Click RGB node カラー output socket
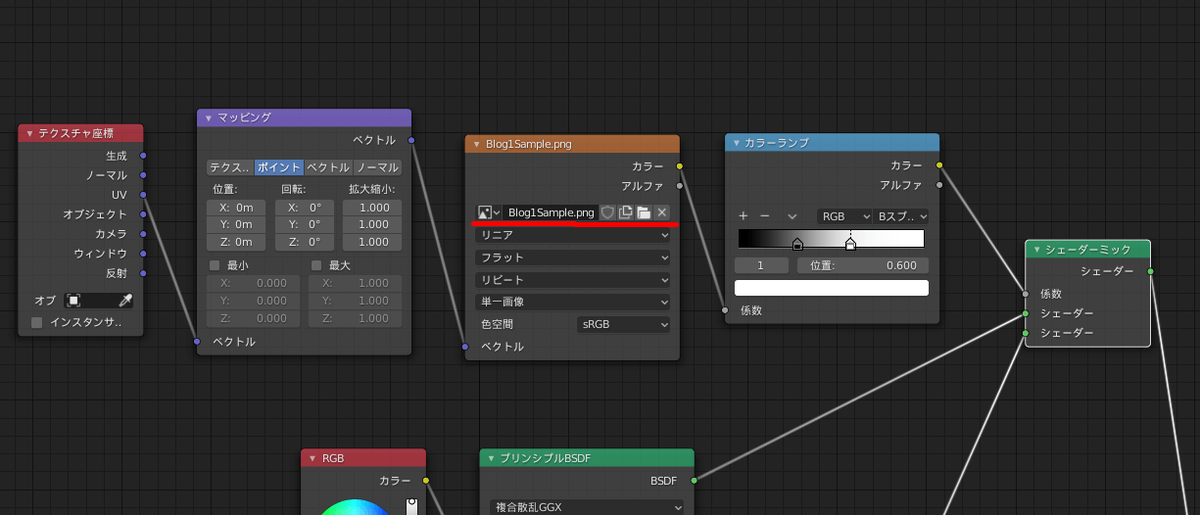Screen dimensions: 1200x515 coord(426,481)
